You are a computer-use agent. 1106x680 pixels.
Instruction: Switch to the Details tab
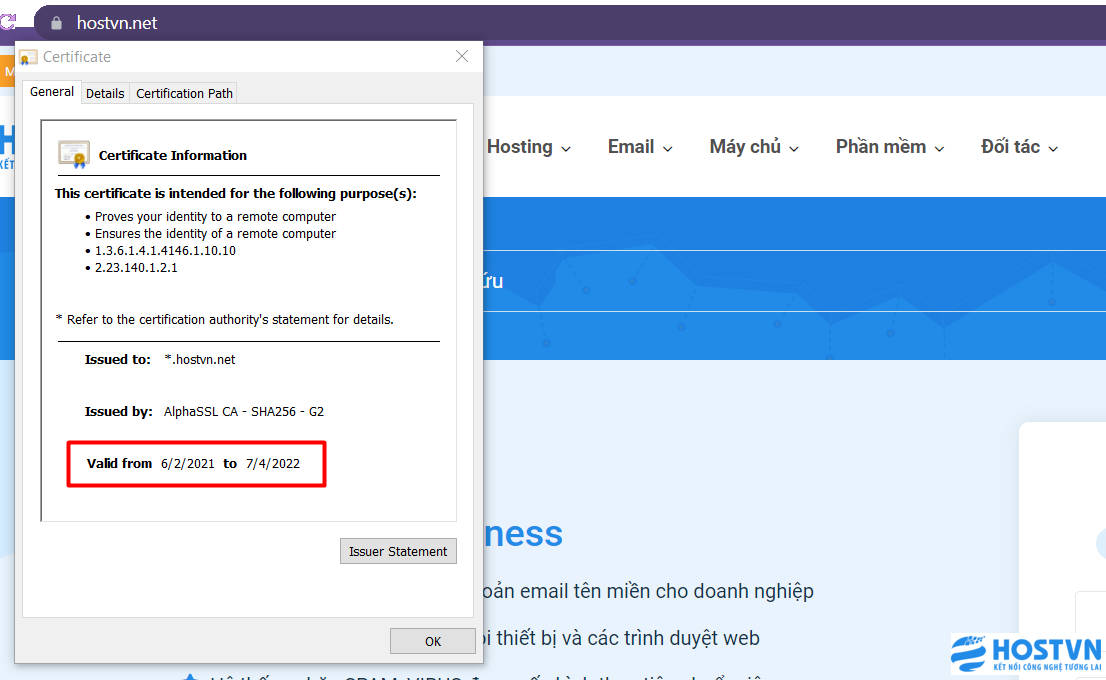click(105, 93)
